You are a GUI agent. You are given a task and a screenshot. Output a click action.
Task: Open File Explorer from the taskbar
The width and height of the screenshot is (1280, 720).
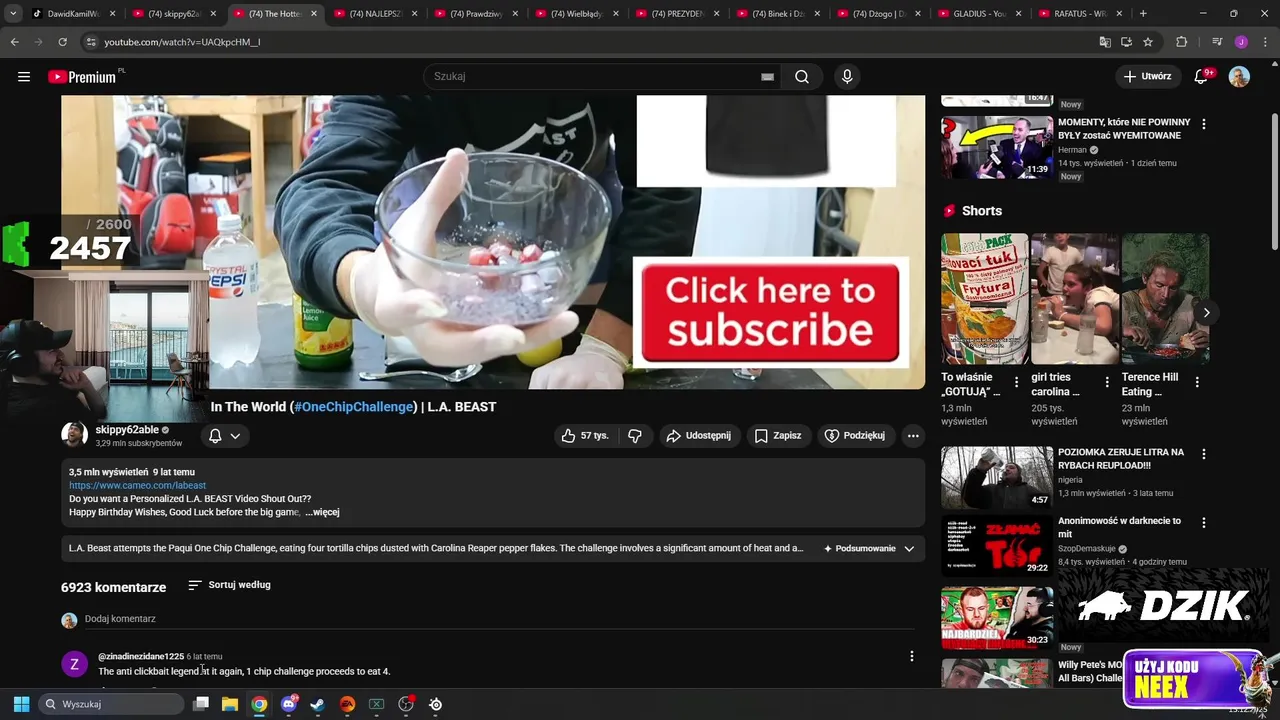(x=230, y=704)
